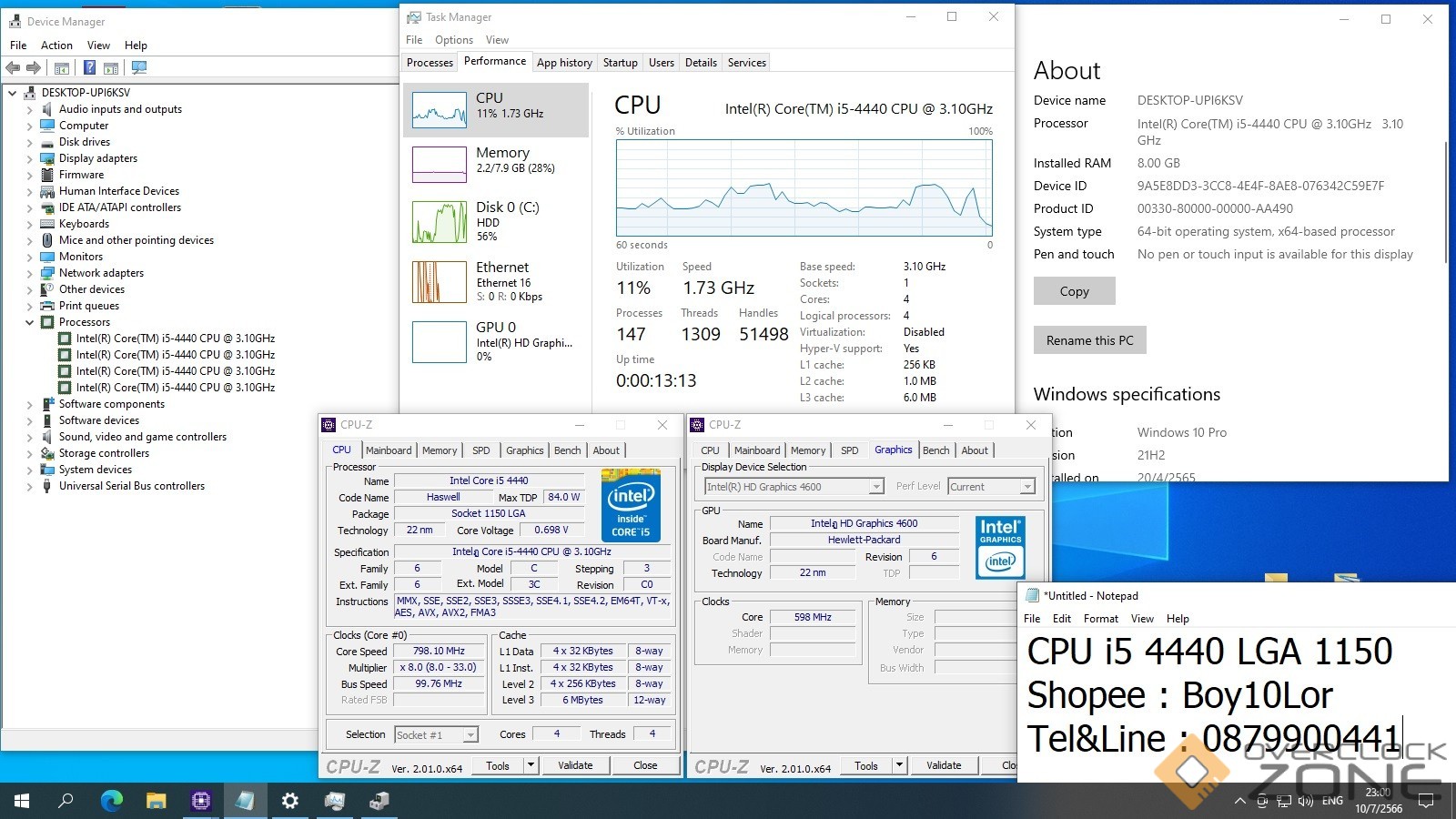
Task: Switch to CPU-Z via its taskbar icon
Action: point(200,801)
